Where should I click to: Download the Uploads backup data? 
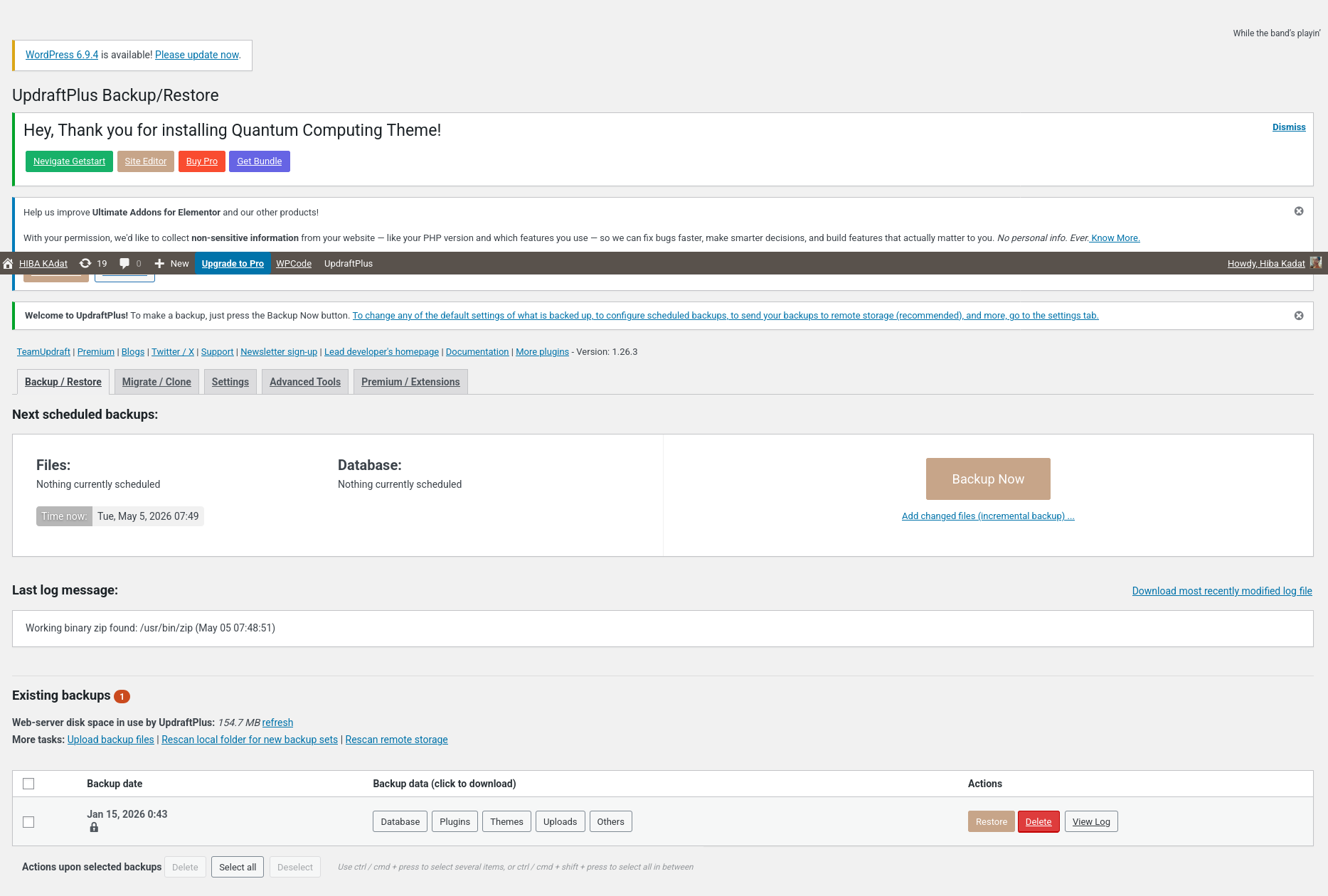tap(561, 821)
